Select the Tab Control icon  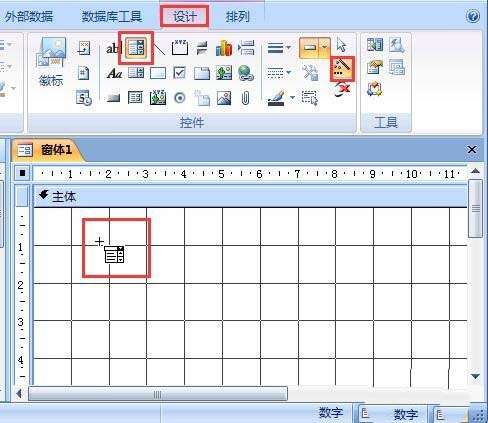click(x=202, y=73)
